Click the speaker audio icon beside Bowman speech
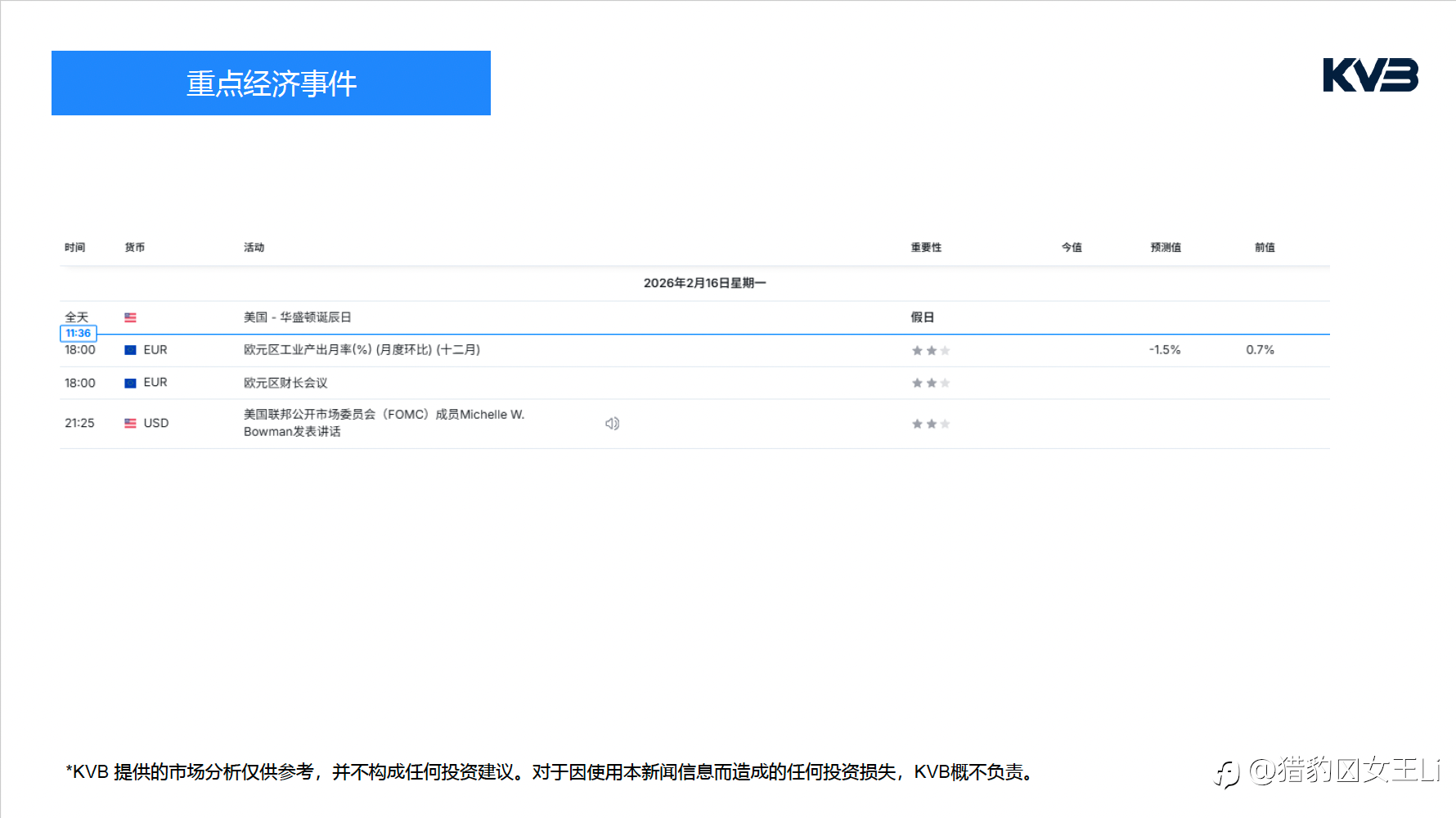1456x818 pixels. click(612, 424)
